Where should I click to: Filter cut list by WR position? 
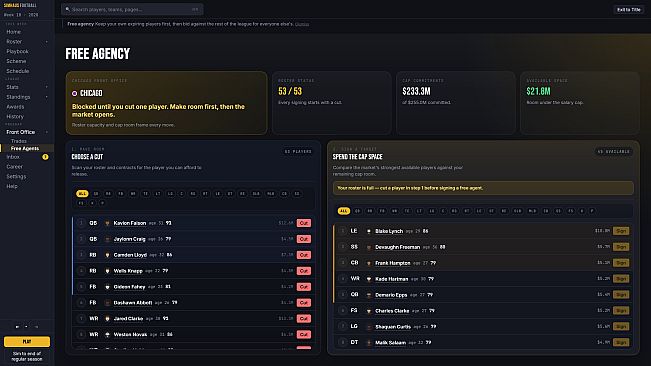[x=133, y=193]
